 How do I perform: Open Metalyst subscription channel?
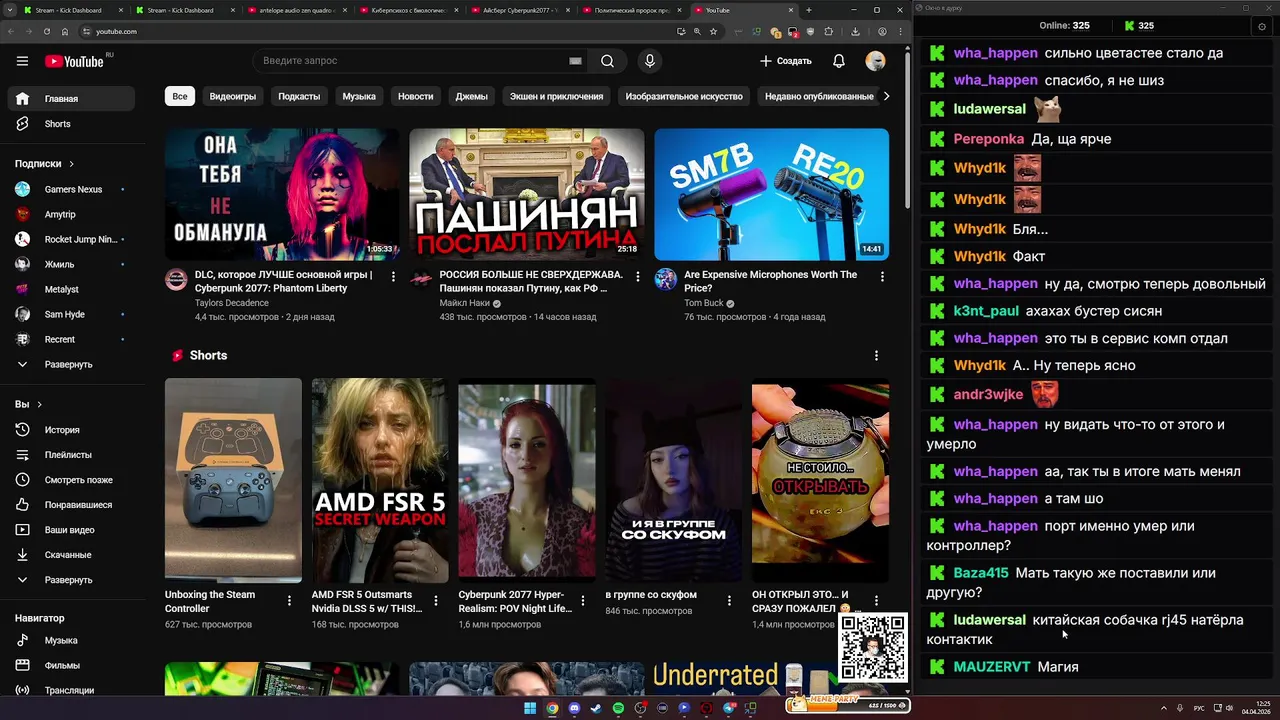click(x=71, y=289)
